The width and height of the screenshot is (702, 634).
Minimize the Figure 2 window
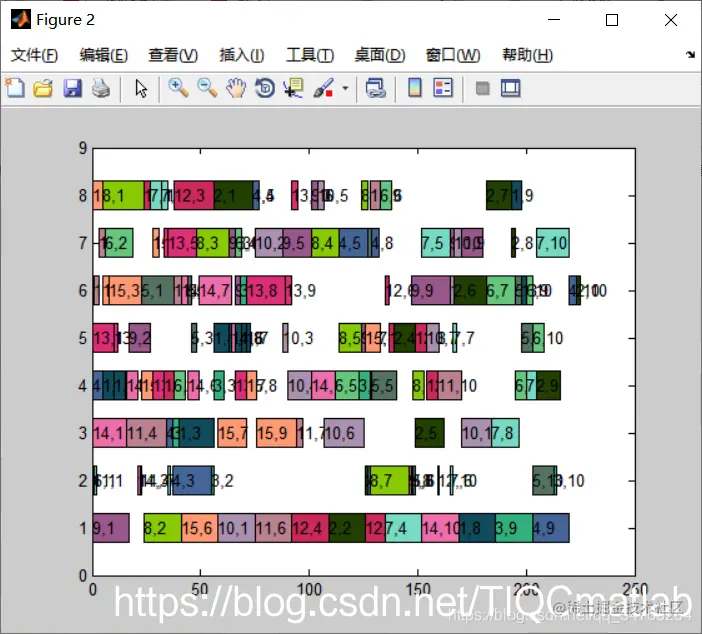554,20
